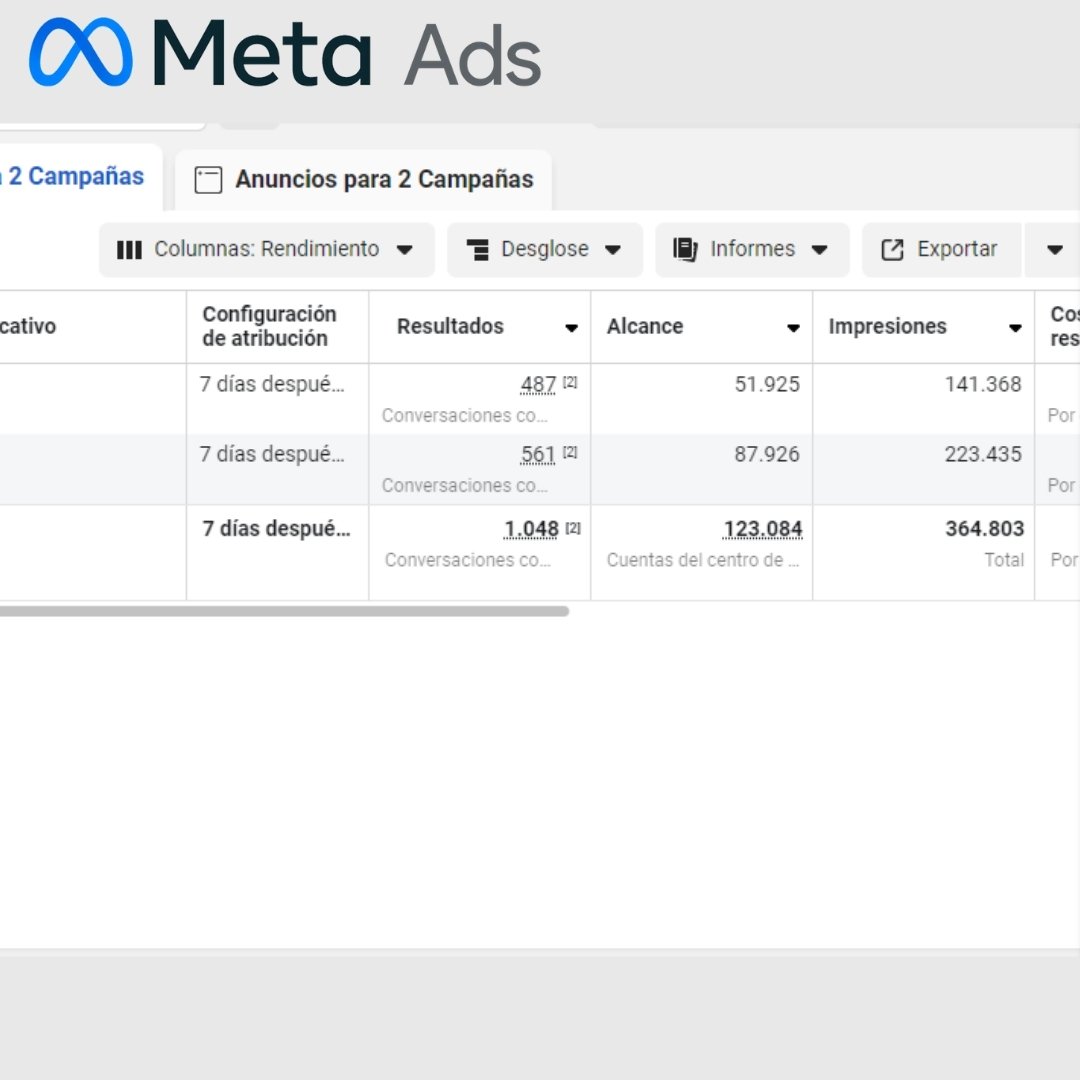Expand the Informes dropdown arrow
The image size is (1080, 1080).
click(819, 250)
